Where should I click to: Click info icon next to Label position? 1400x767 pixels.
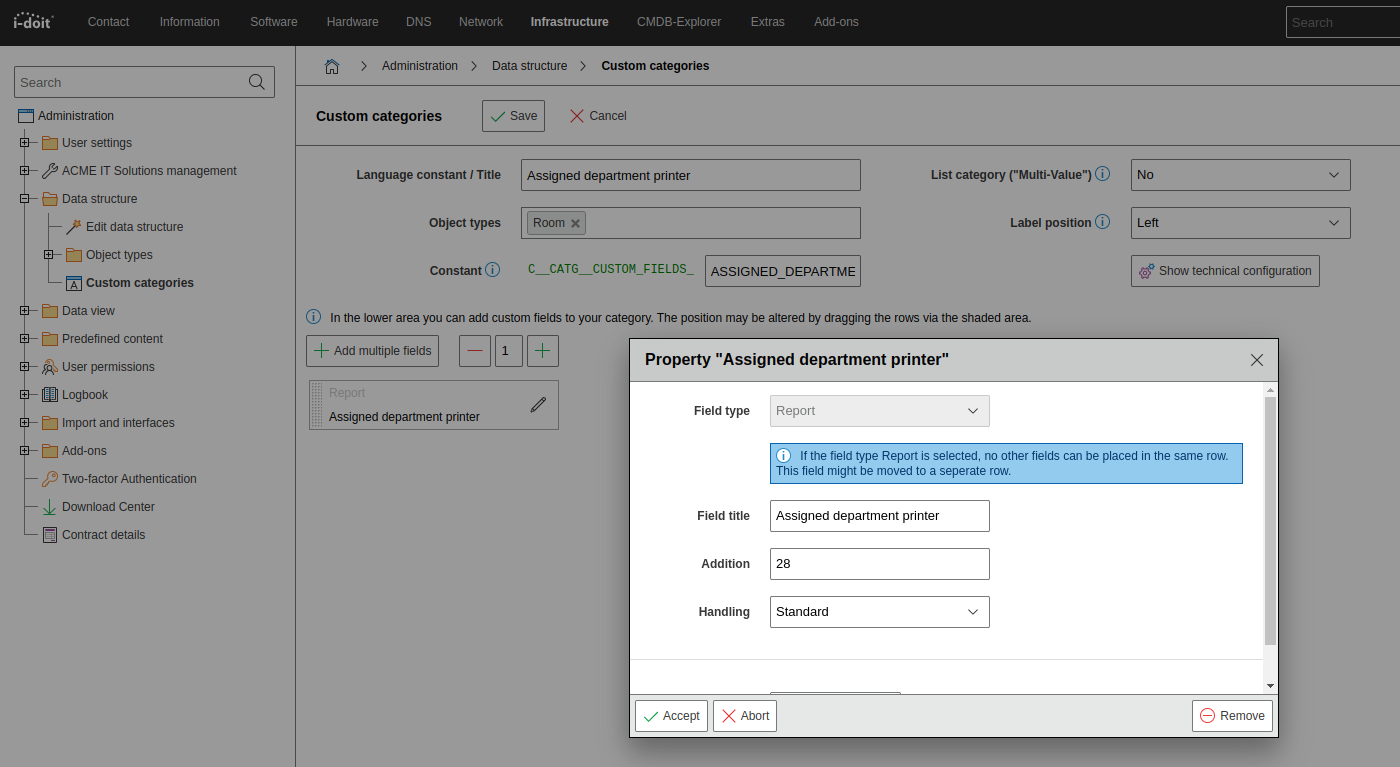1102,222
